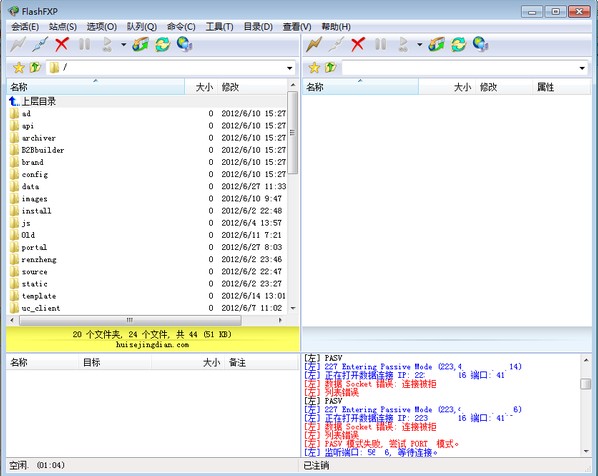
Task: Click the right pane transfer folder icon
Action: (x=436, y=45)
